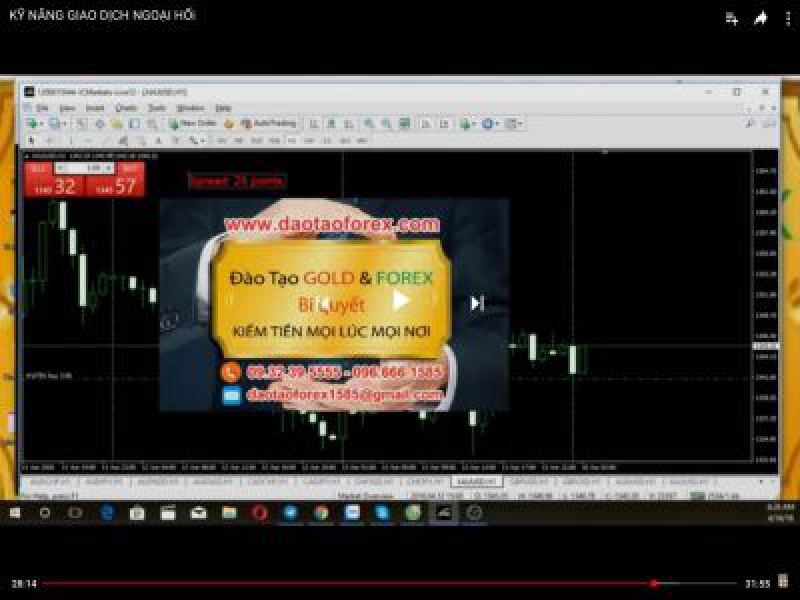The width and height of the screenshot is (800, 600).
Task: Select the Fibonacci retracement tool
Action: click(x=141, y=140)
